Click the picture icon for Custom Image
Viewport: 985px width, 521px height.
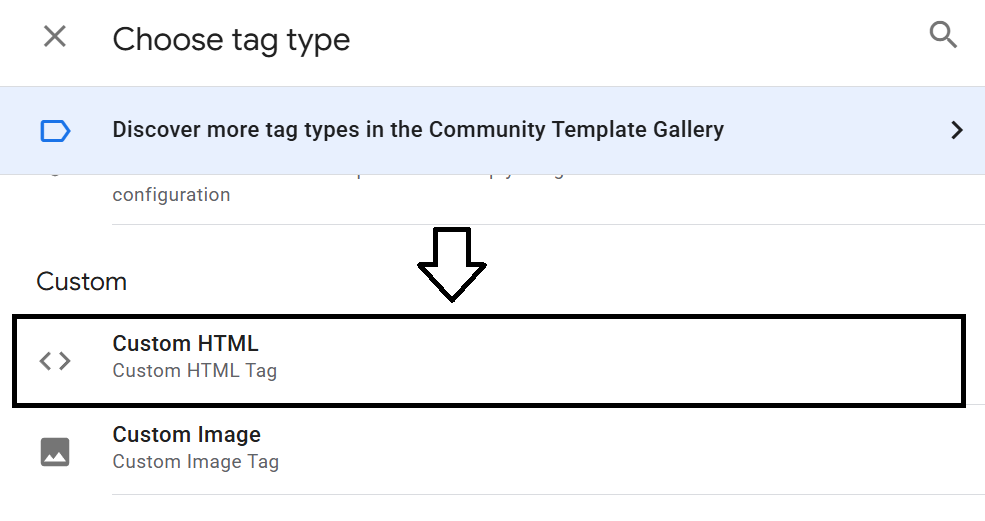click(55, 452)
